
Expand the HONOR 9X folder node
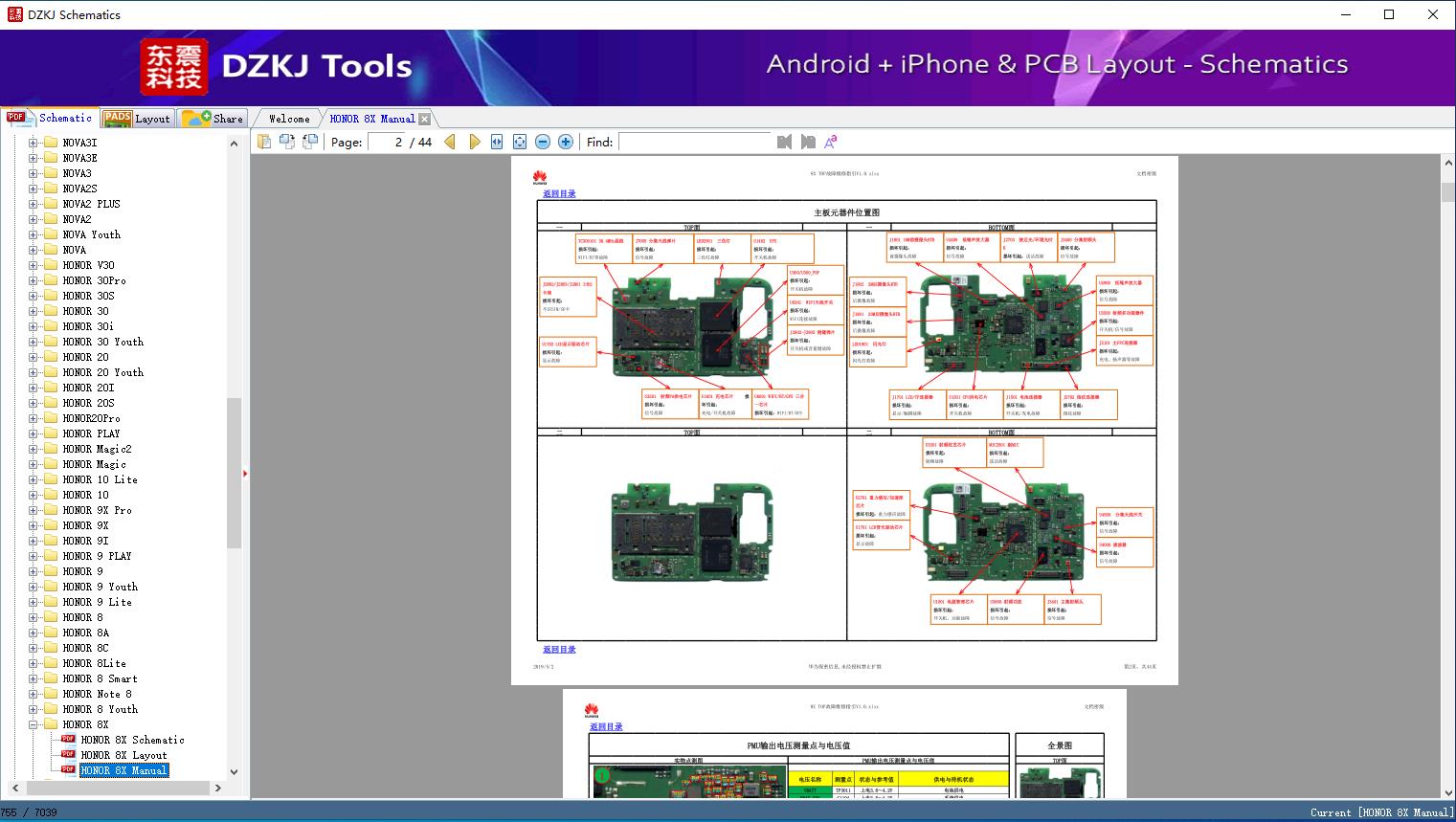[34, 525]
